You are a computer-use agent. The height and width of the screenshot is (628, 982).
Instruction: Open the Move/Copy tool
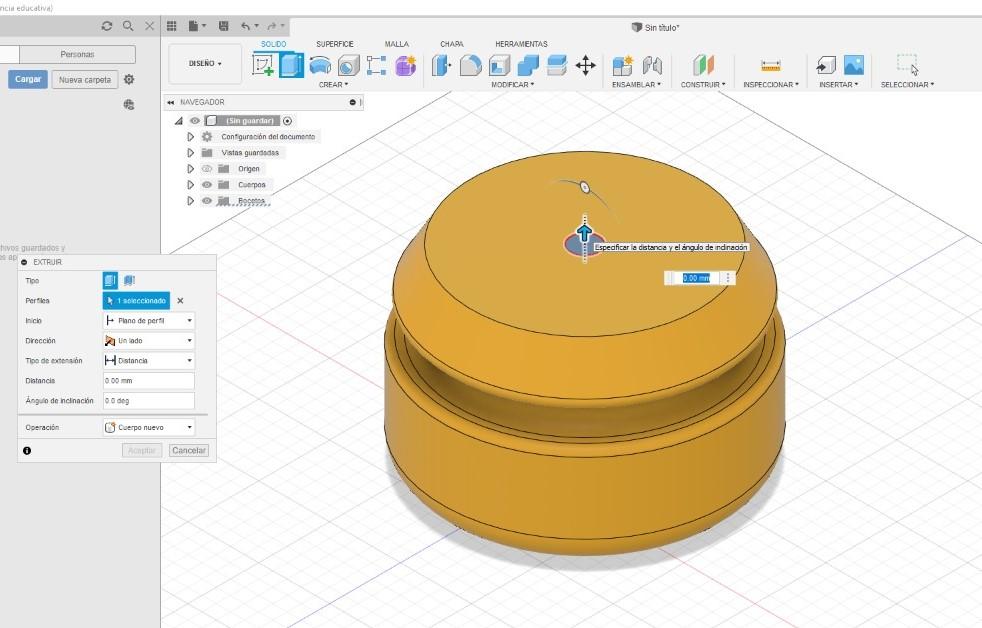click(x=586, y=65)
